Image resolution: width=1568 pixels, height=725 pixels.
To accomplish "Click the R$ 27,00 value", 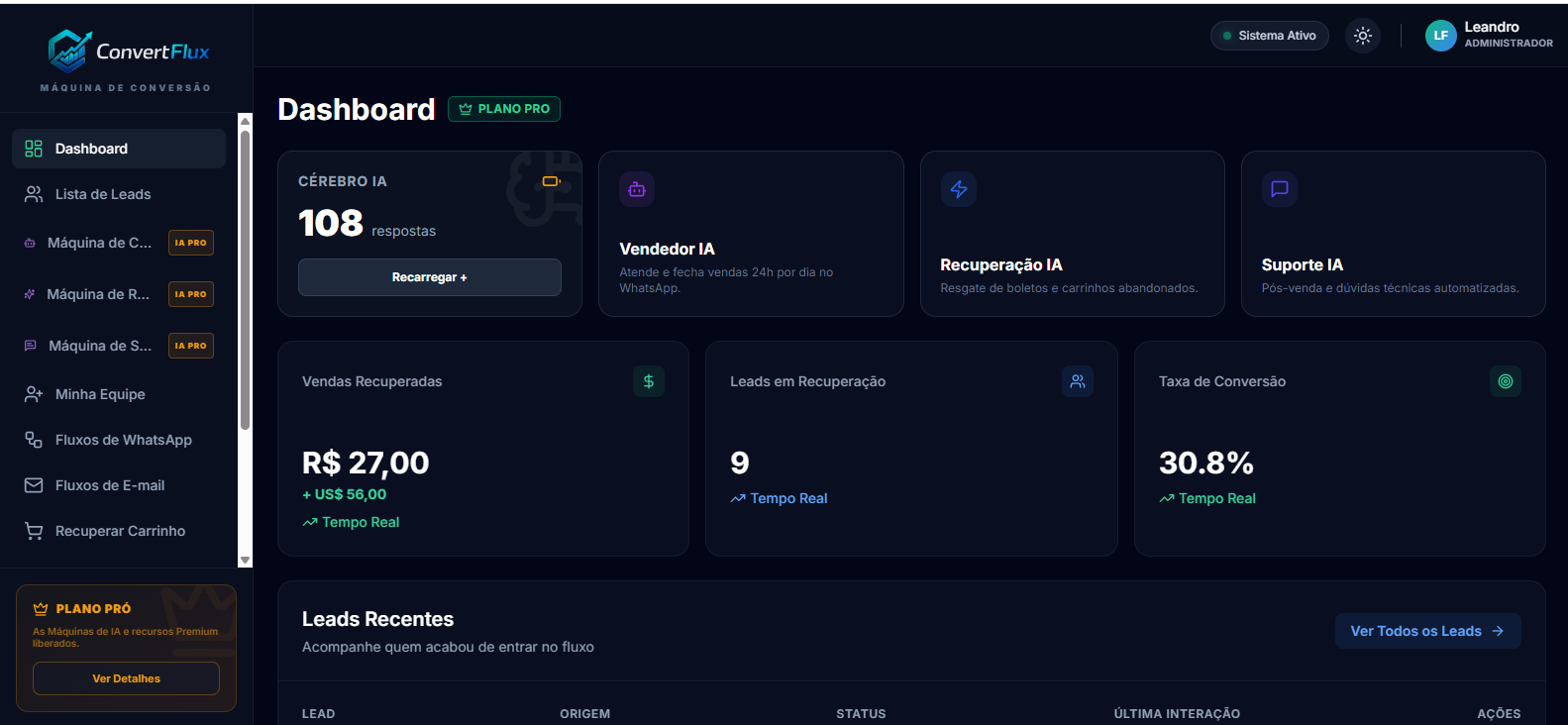I will click(366, 463).
